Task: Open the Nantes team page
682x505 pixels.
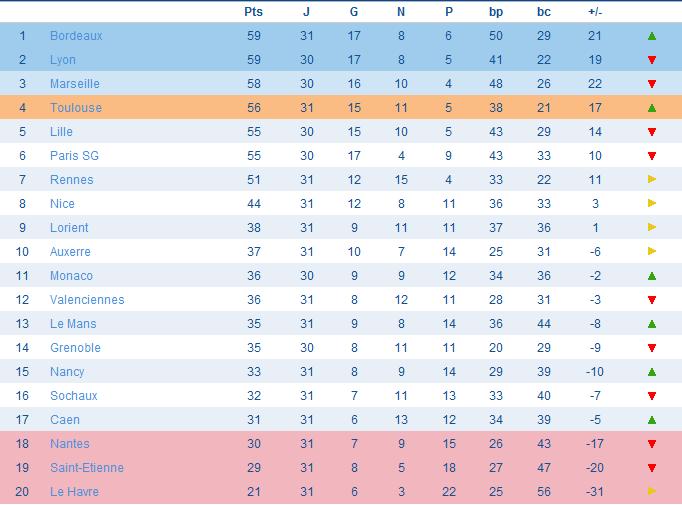Action: (x=70, y=444)
